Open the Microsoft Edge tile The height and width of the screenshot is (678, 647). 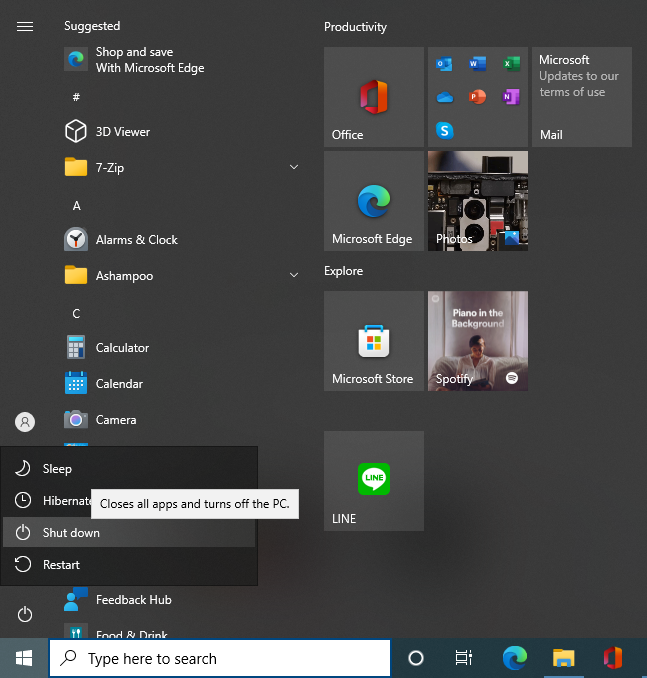click(x=374, y=201)
